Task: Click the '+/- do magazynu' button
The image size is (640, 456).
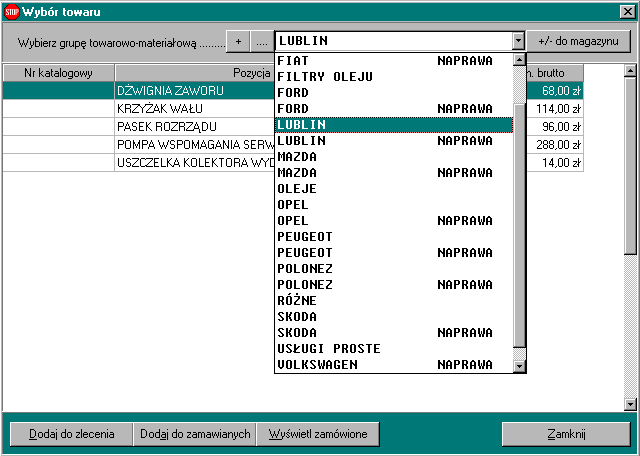Action: tap(578, 41)
